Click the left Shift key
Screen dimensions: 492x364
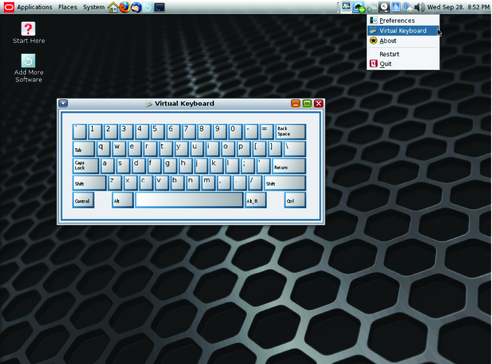pyautogui.click(x=89, y=183)
